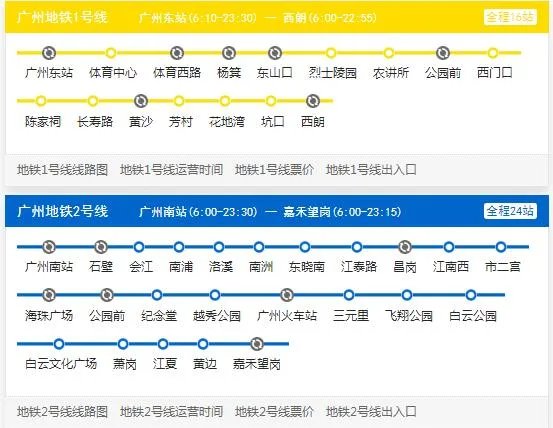Click the 坑口 station circle marker
Screen dimensions: 553x428
271,101
